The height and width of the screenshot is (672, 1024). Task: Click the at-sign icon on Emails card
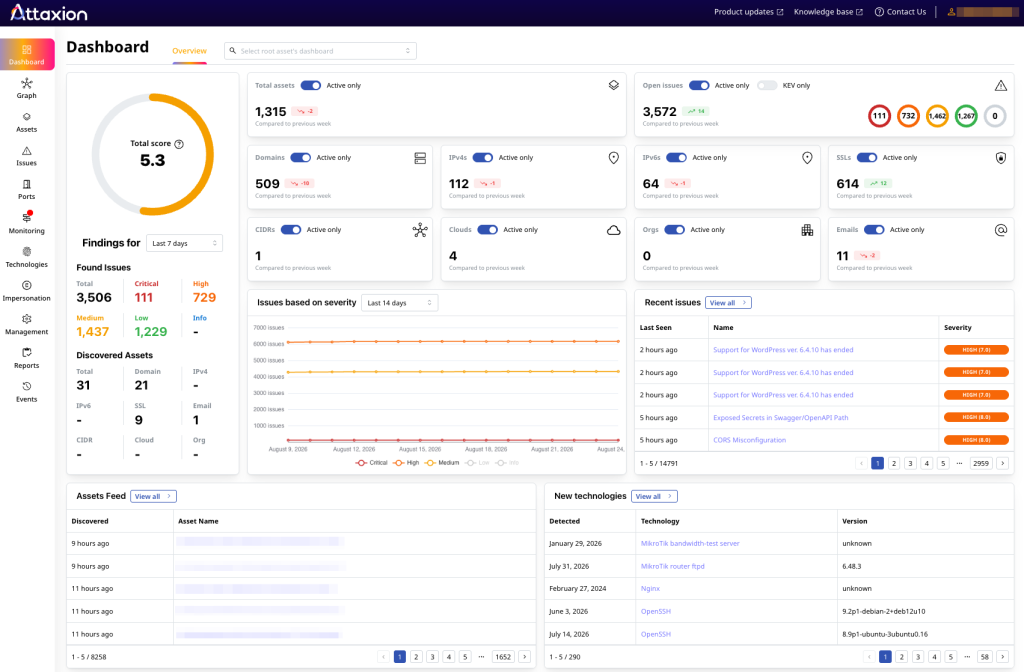[1000, 230]
